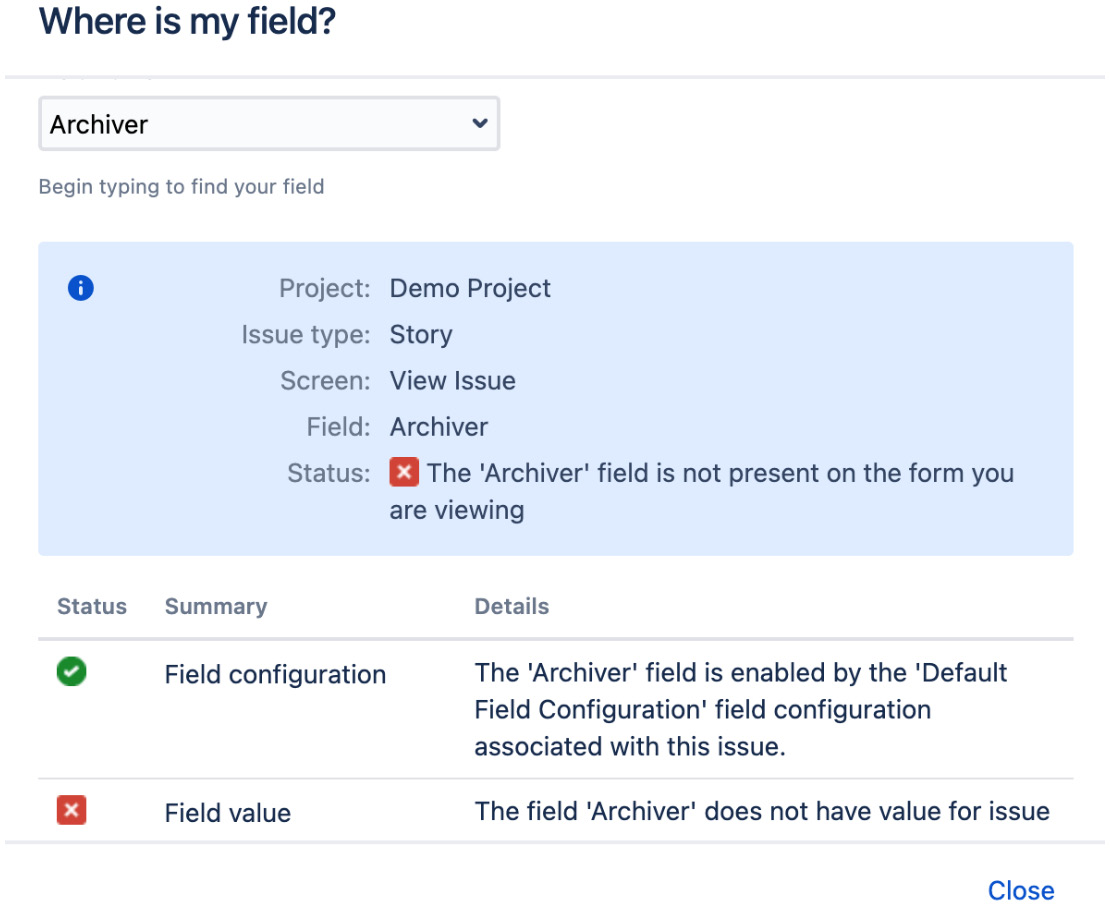Click the Demo Project value text

470,288
